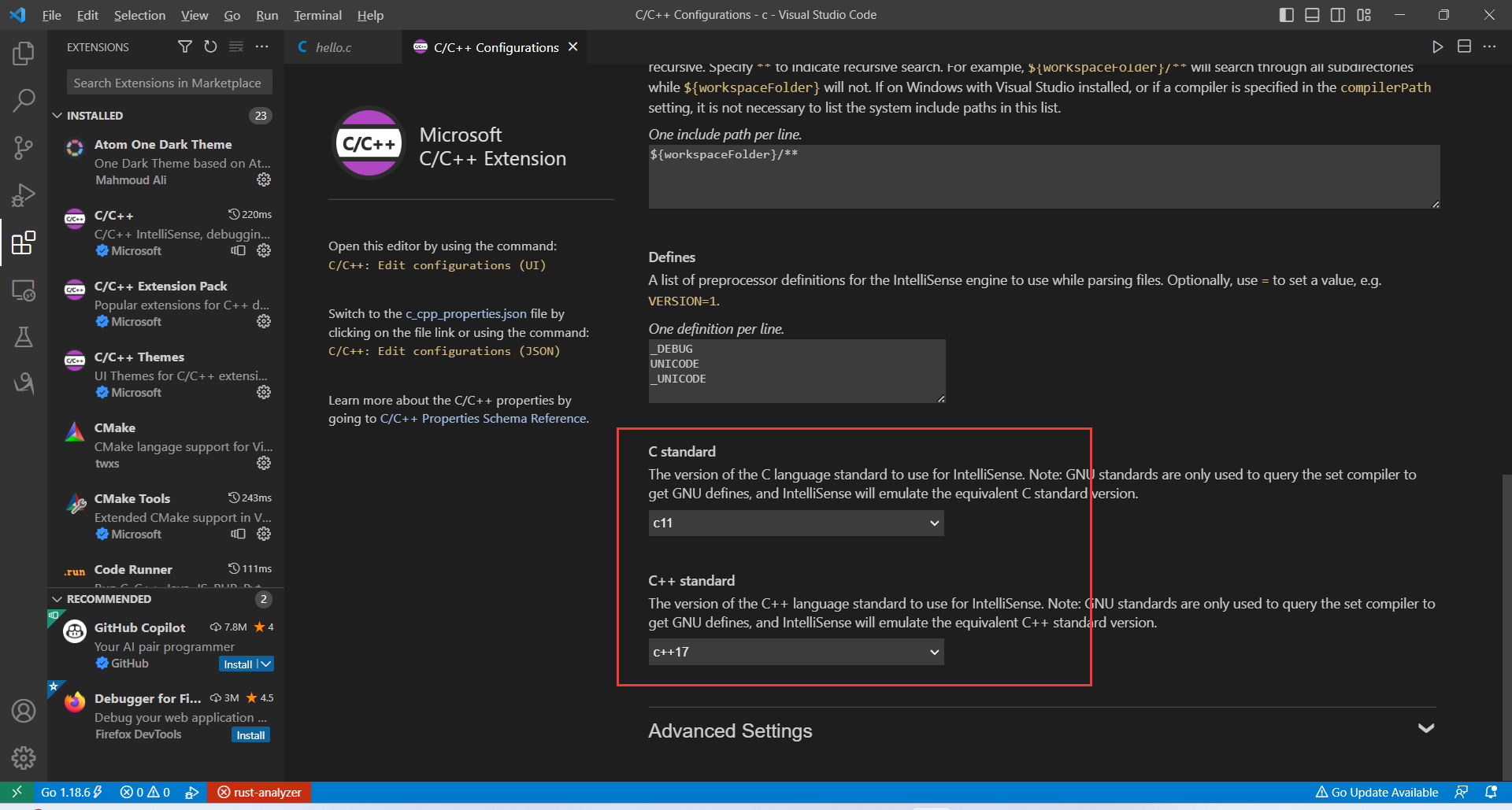Screen dimensions: 1512x810
Task: Open the C/C++ Properties Schema Reference link
Action: click(484, 419)
